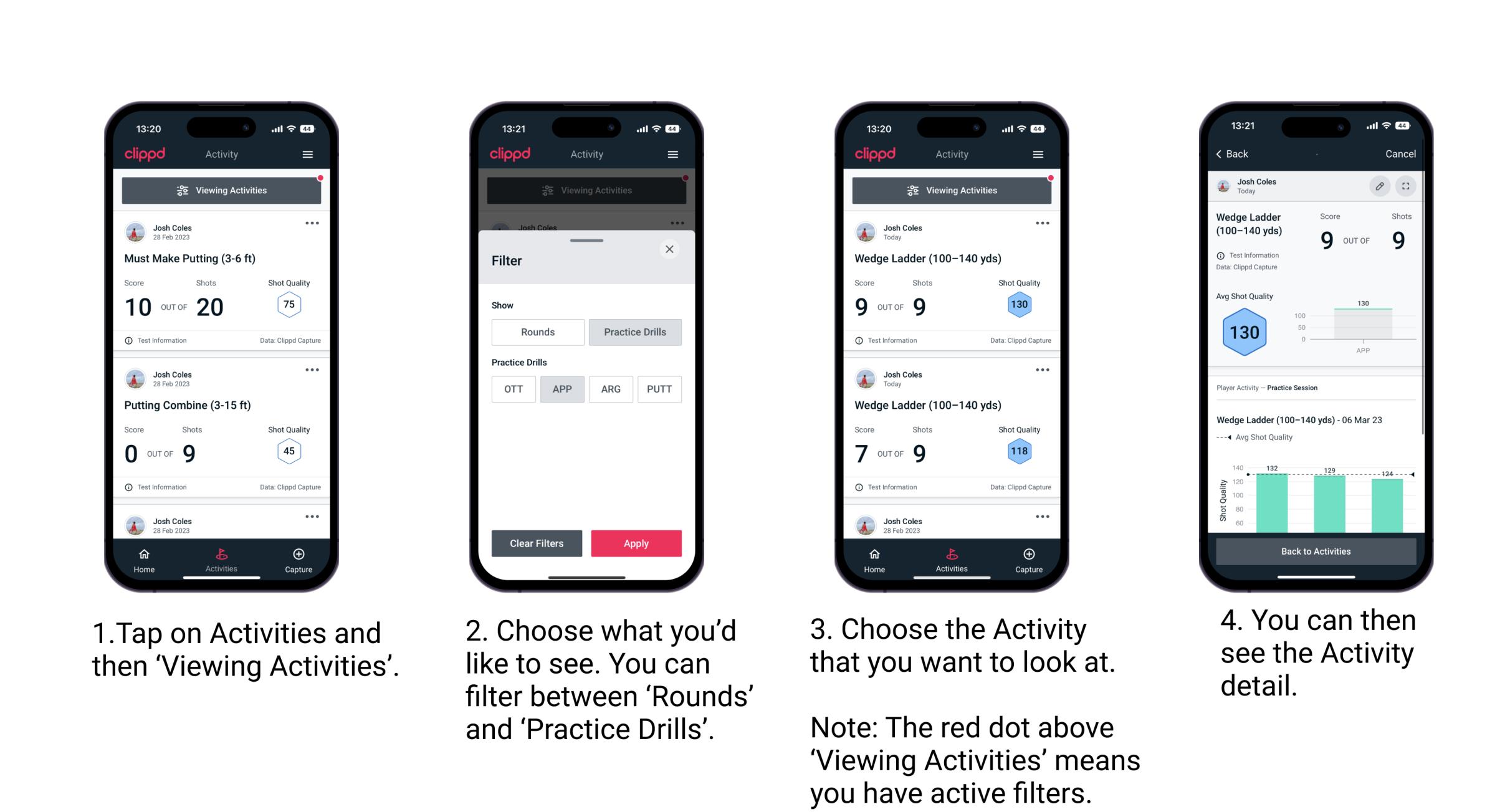Click Apply to confirm active filters
Viewport: 1510px width, 812px height.
pyautogui.click(x=635, y=543)
